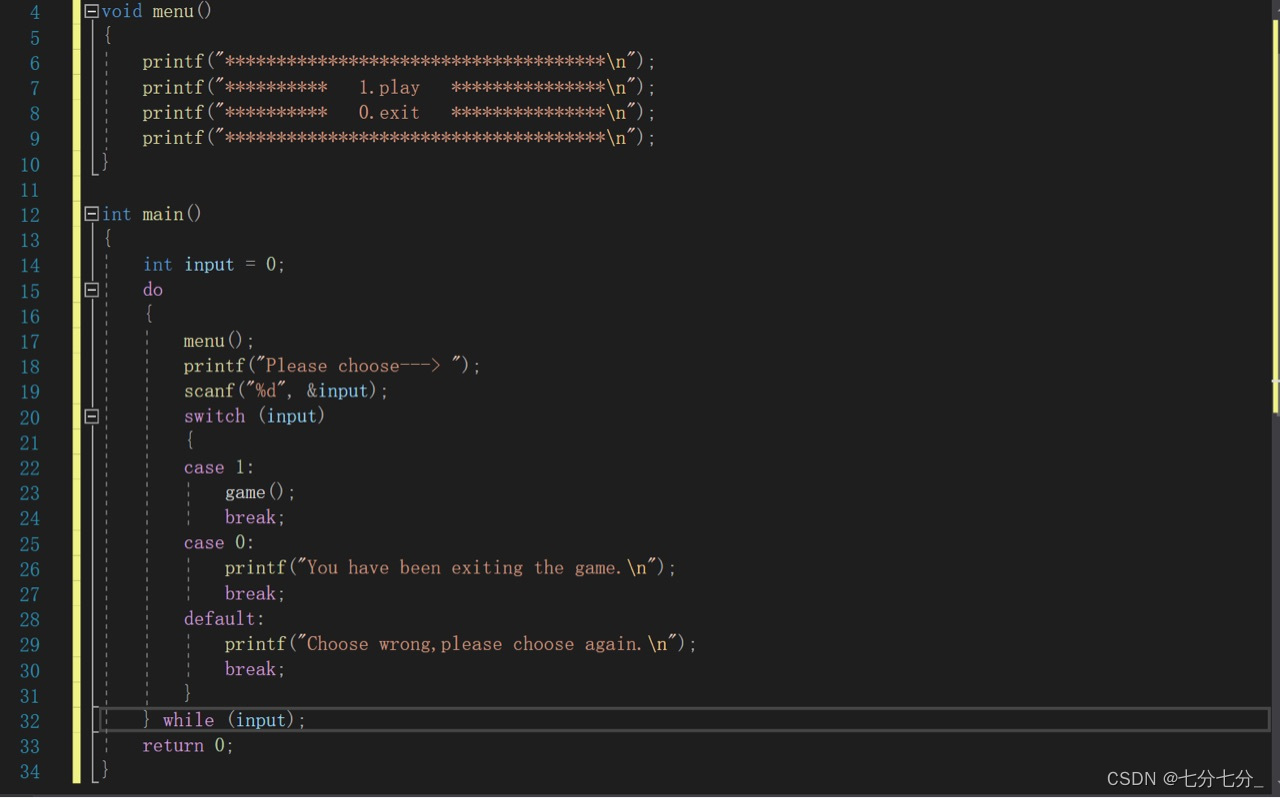
Task: Collapse the int main() function fold
Action: (92, 214)
